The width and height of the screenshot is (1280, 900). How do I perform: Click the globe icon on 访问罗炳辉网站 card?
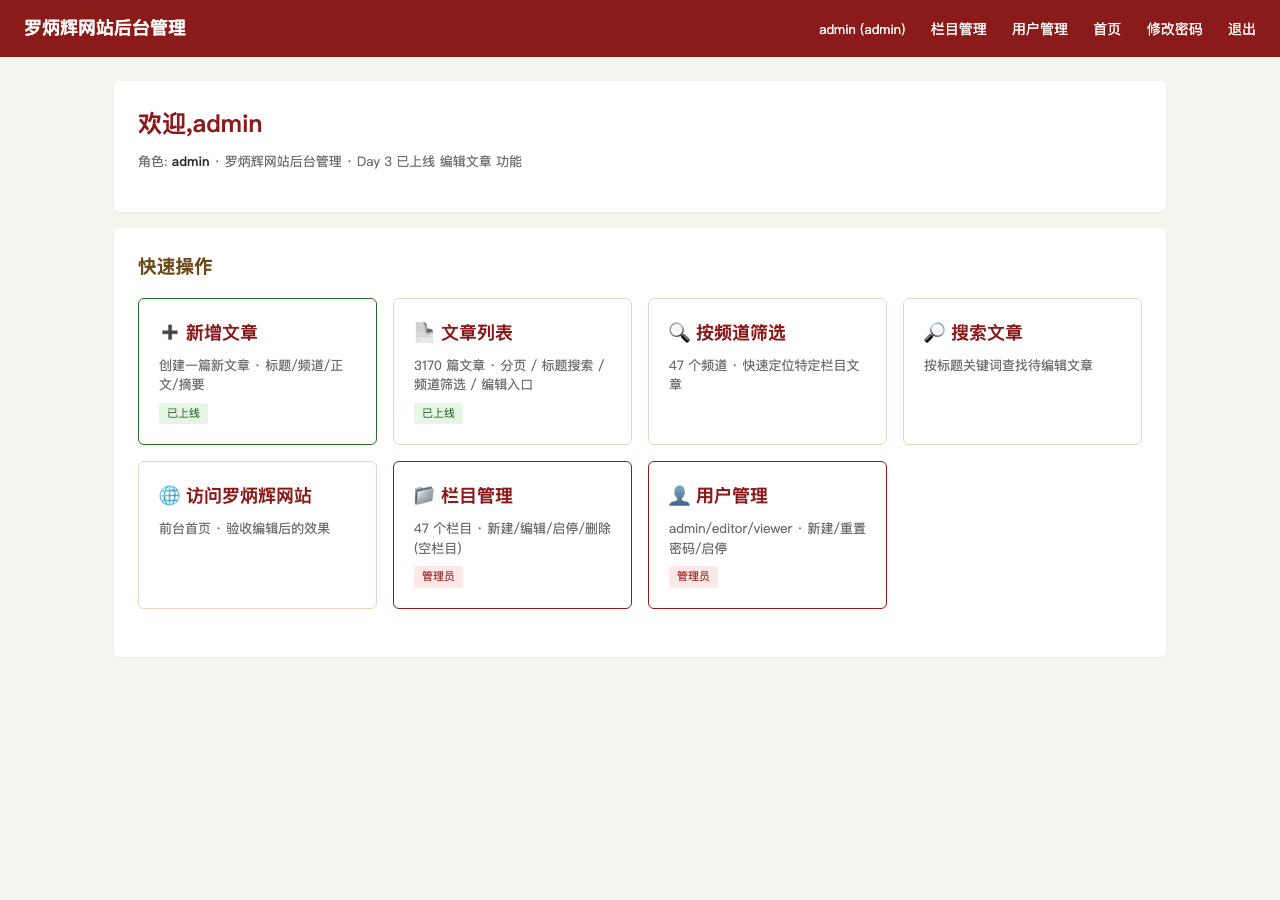coord(169,496)
